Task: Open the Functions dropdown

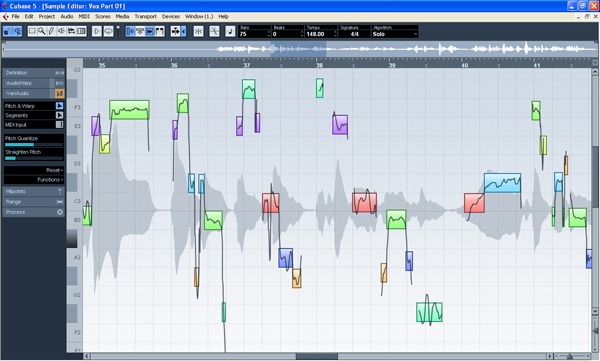Action: 34,180
